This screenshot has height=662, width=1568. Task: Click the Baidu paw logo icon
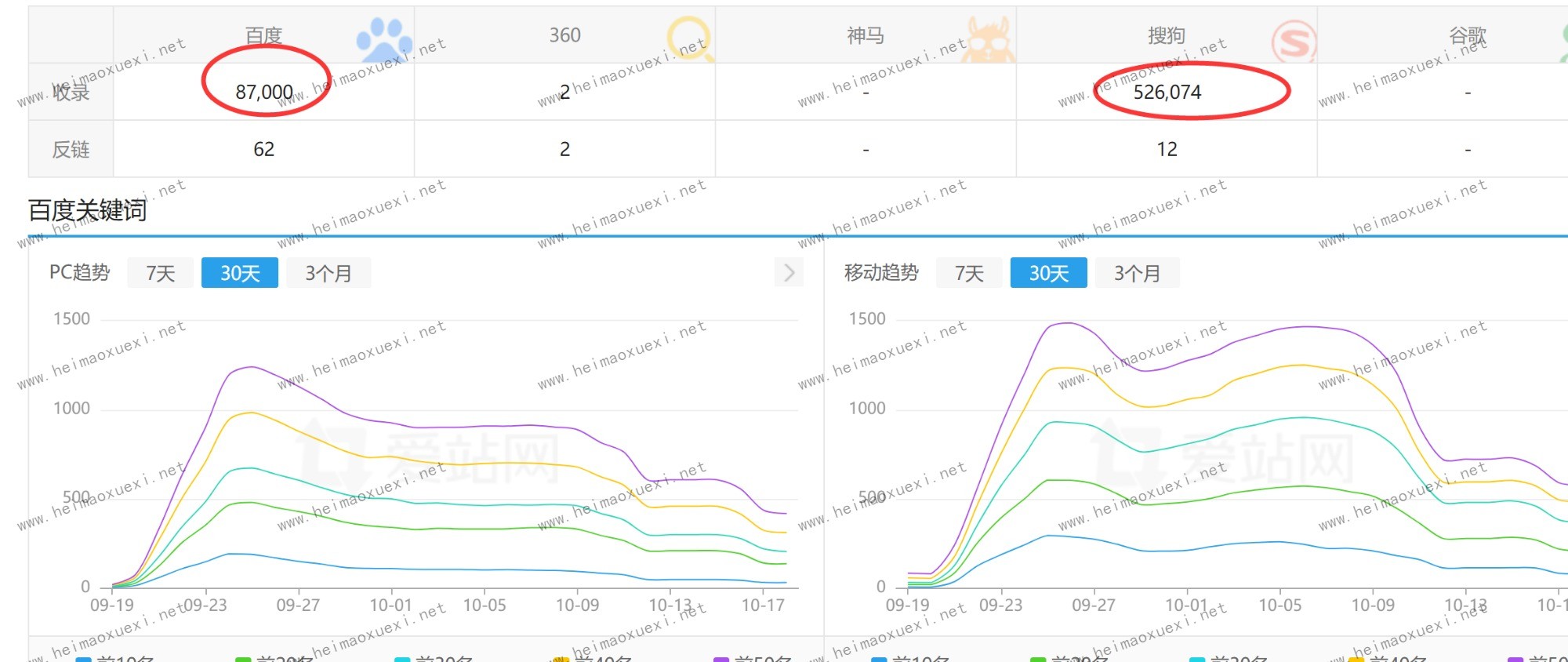pos(383,39)
